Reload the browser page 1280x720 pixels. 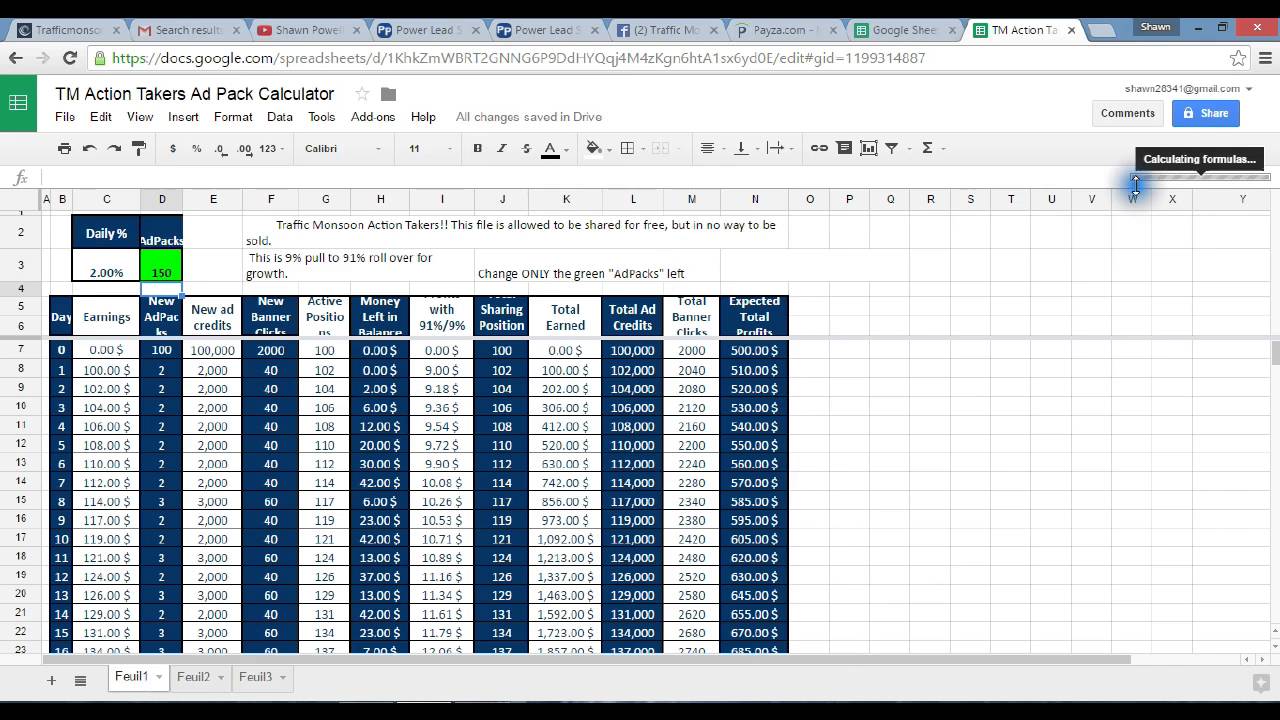pyautogui.click(x=70, y=58)
